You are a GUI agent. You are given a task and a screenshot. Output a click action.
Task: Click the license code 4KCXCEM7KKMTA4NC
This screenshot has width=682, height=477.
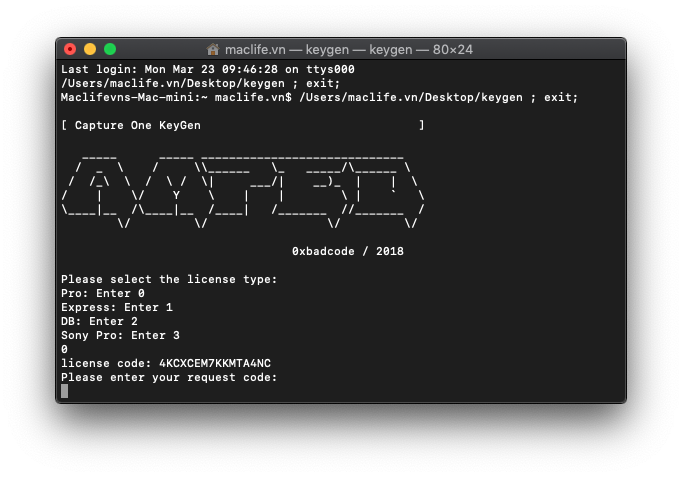[214, 363]
